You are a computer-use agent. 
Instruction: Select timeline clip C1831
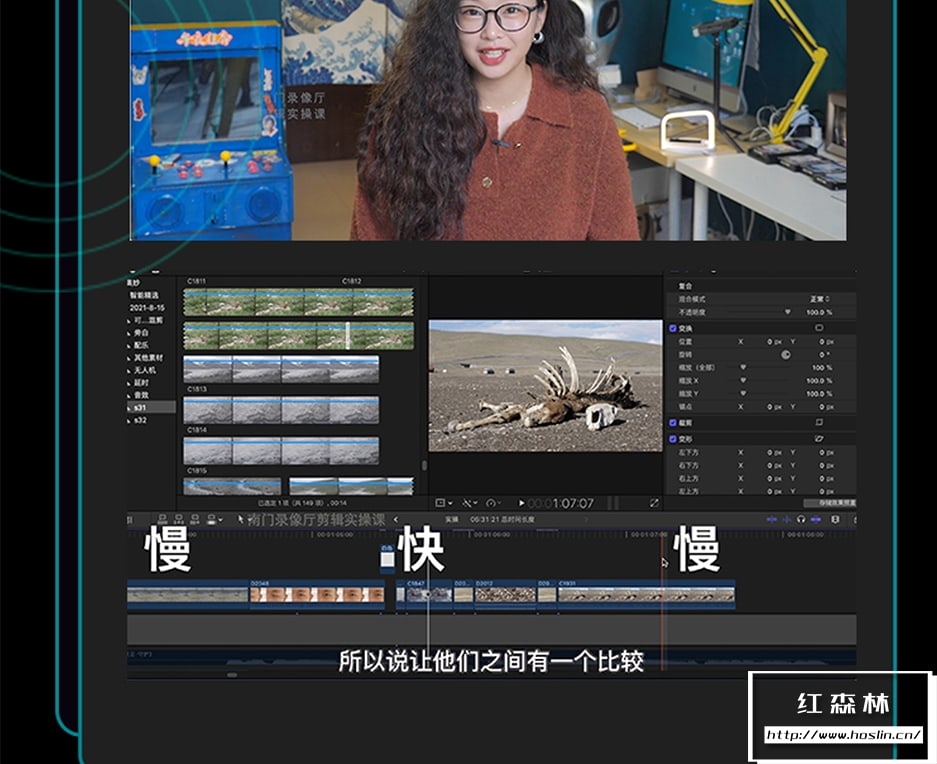point(646,593)
